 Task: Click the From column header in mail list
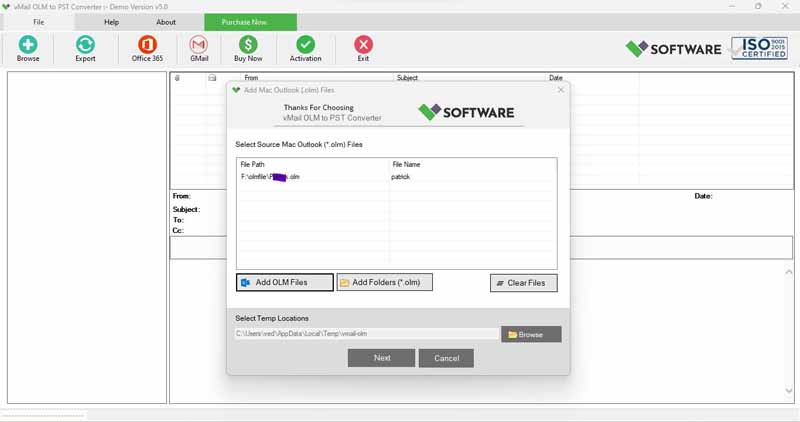point(251,78)
